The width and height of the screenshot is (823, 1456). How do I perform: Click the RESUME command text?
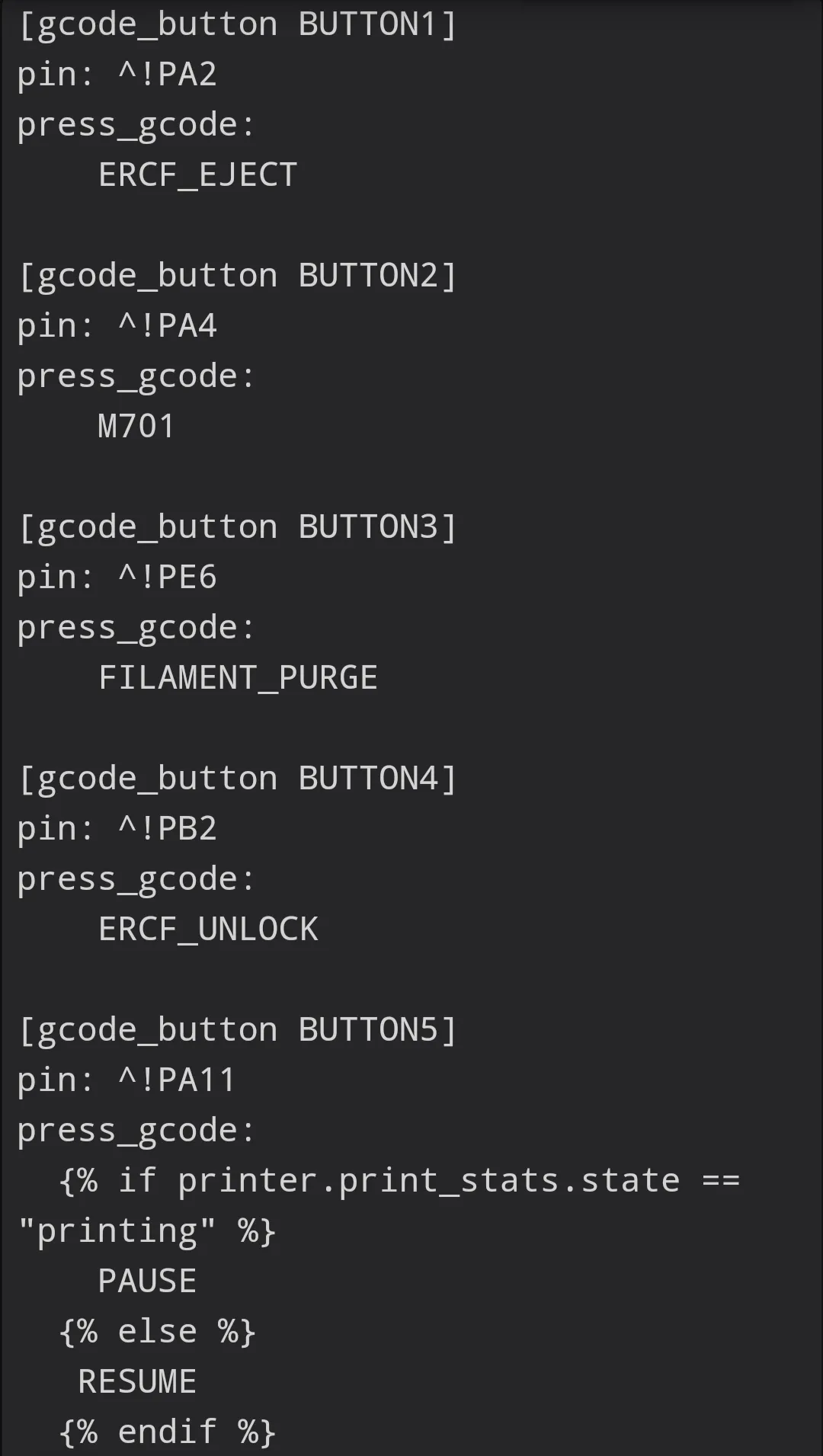[137, 1382]
